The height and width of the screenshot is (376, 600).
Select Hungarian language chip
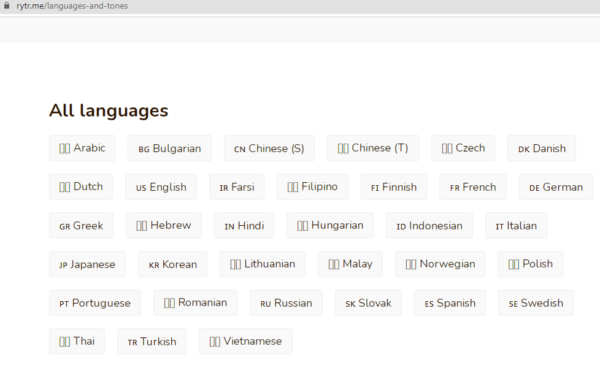pos(330,225)
